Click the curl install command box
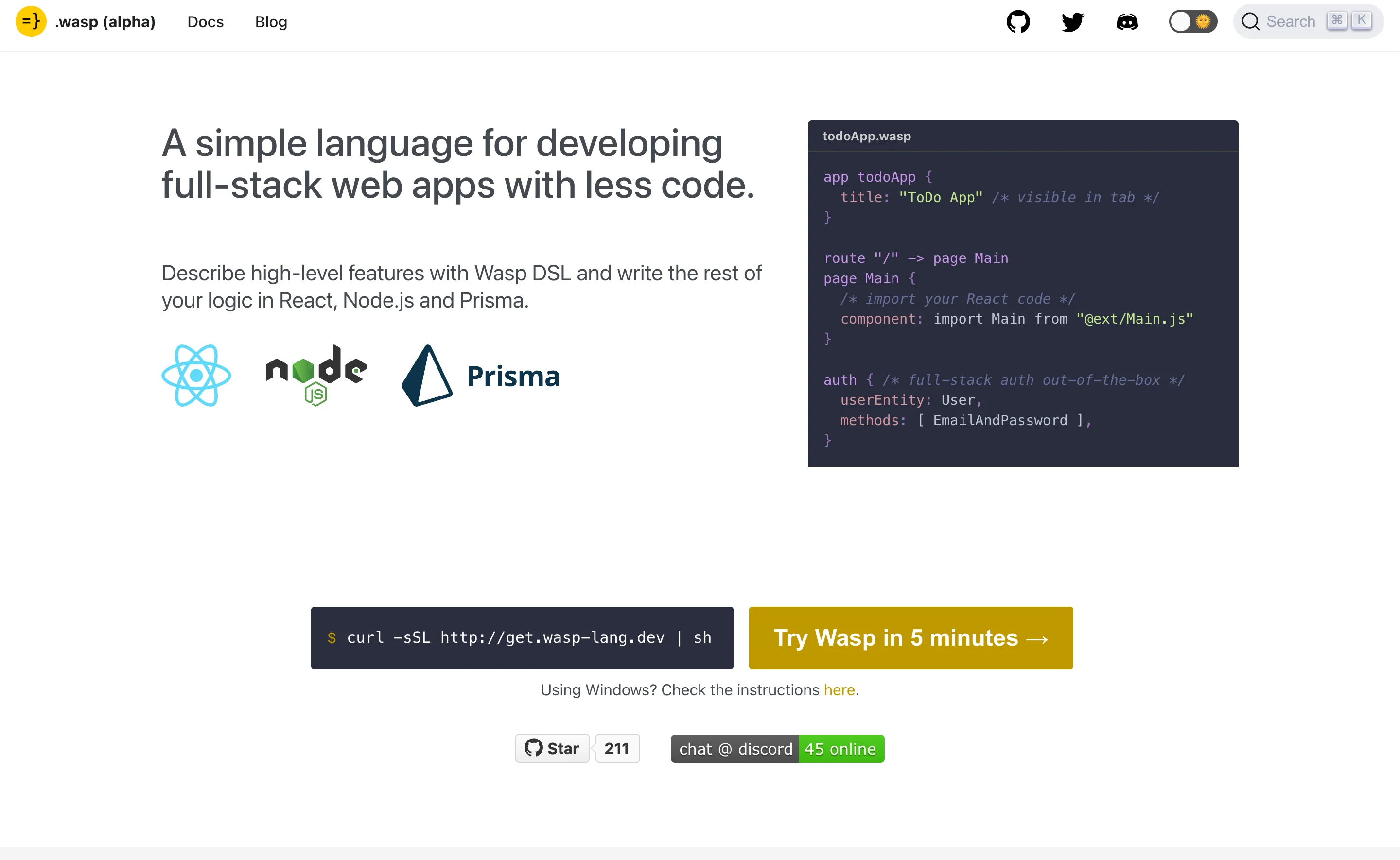 522,637
